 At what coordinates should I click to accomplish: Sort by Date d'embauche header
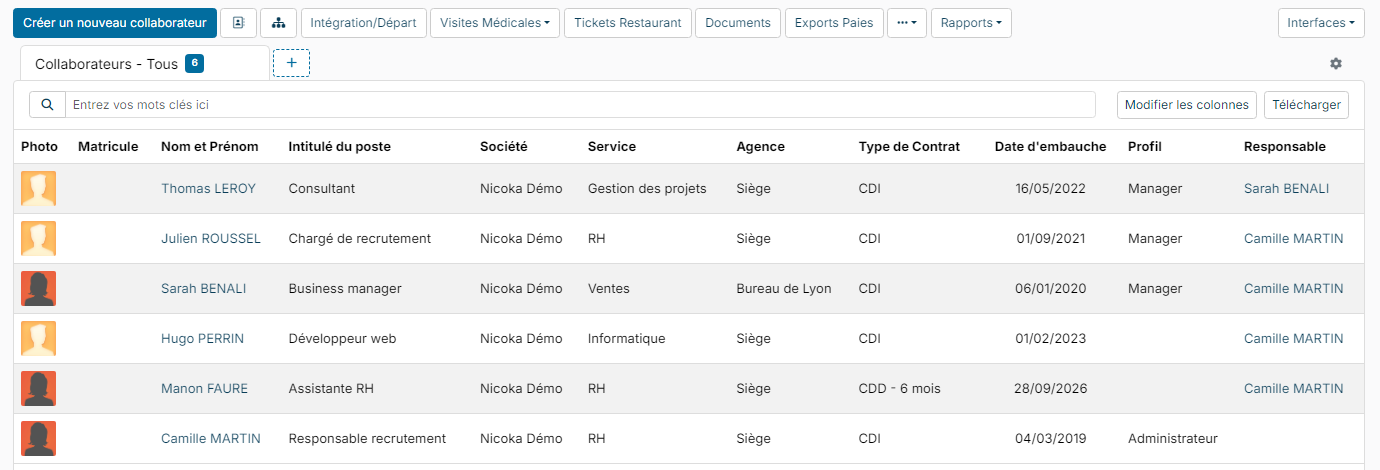point(1050,146)
